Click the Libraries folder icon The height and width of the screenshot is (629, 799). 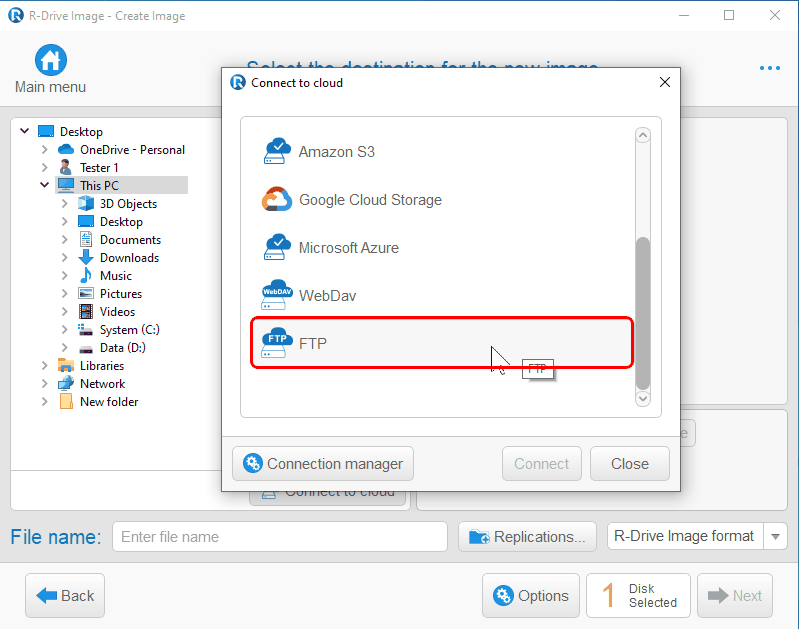66,365
